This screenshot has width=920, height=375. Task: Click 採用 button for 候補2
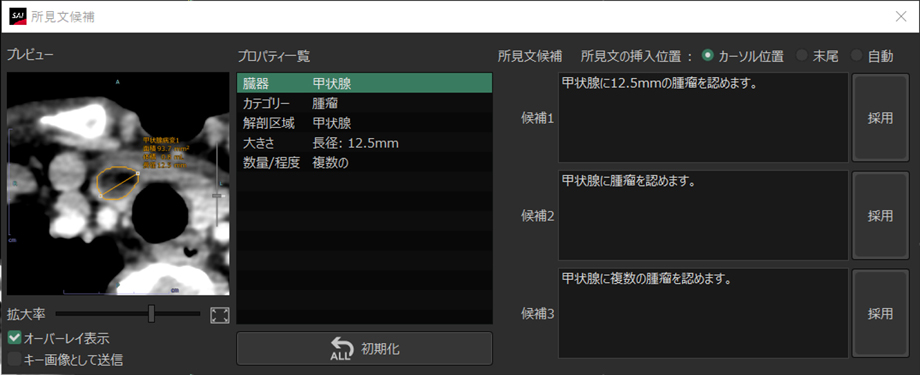tap(880, 216)
